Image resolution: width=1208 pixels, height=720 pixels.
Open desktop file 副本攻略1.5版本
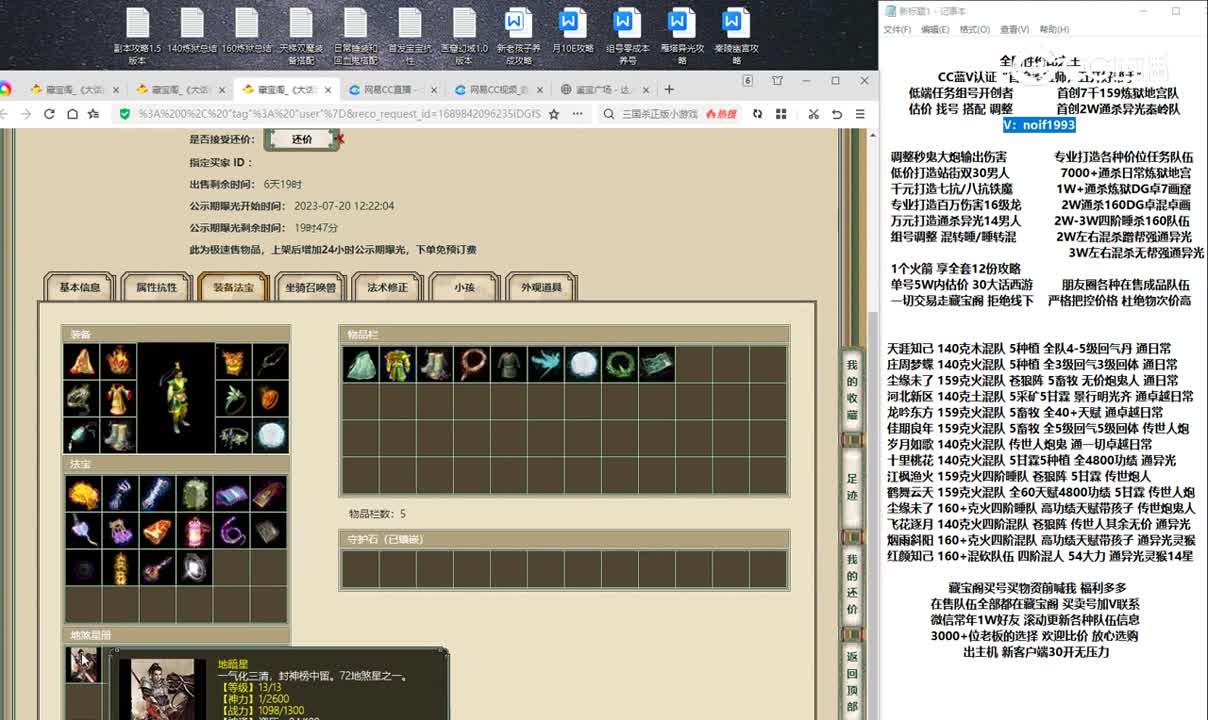(137, 34)
